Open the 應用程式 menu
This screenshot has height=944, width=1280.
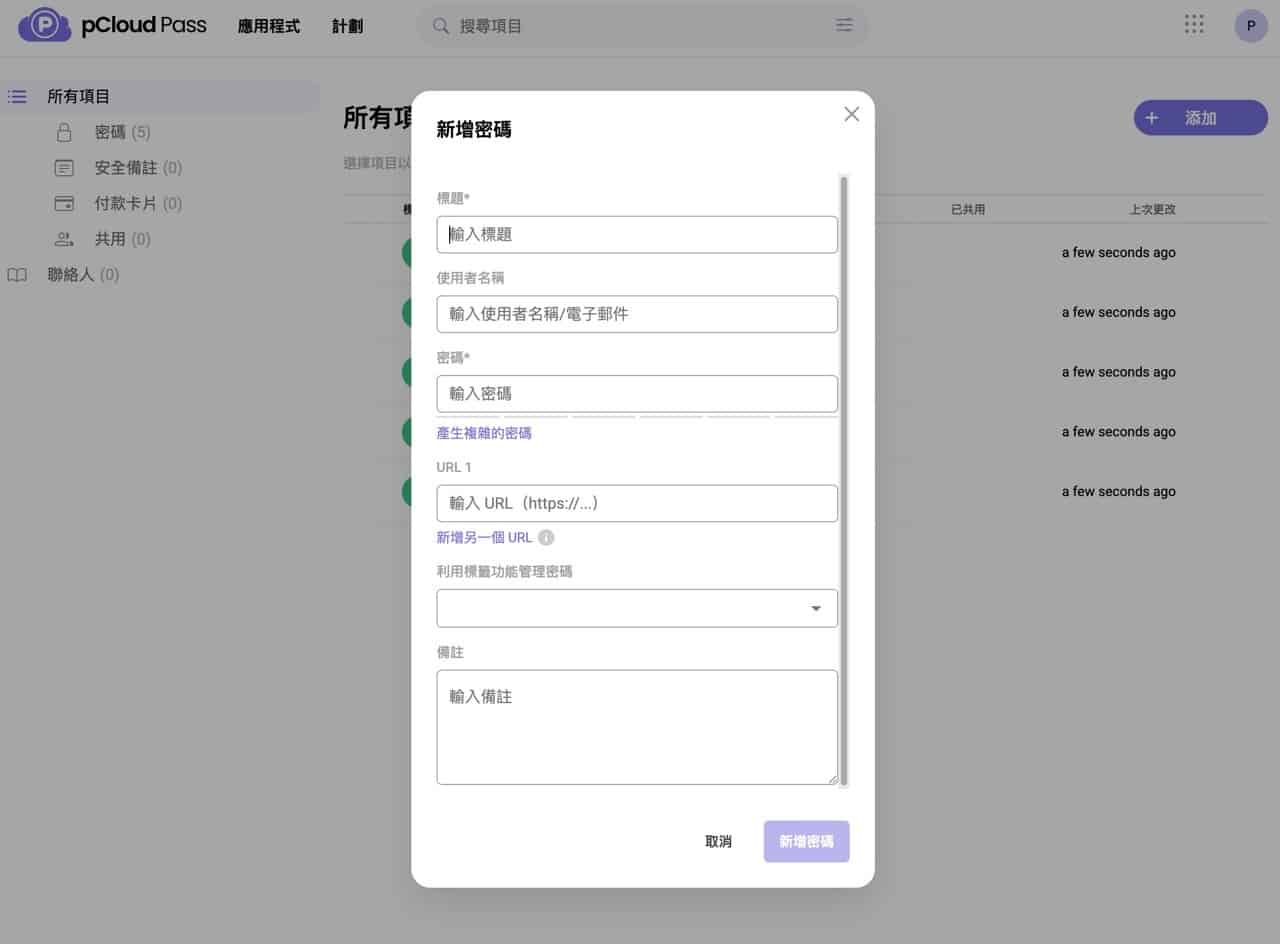tap(269, 27)
